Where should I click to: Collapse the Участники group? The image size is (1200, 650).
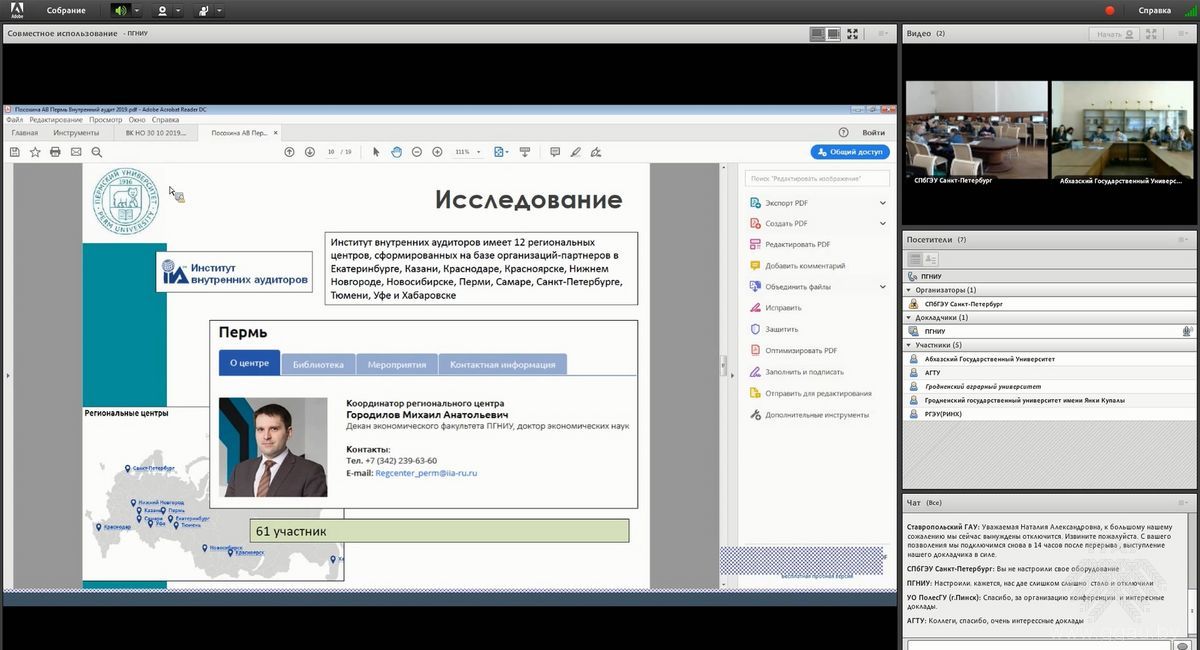[x=909, y=345]
